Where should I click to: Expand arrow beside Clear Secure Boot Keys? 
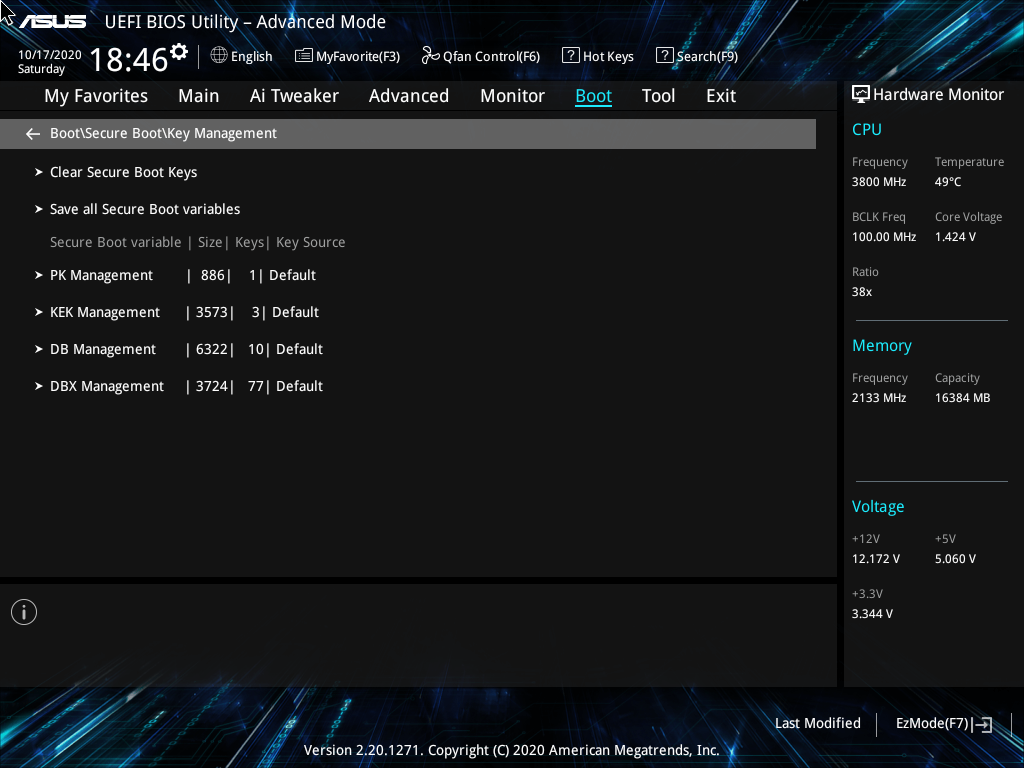point(39,172)
